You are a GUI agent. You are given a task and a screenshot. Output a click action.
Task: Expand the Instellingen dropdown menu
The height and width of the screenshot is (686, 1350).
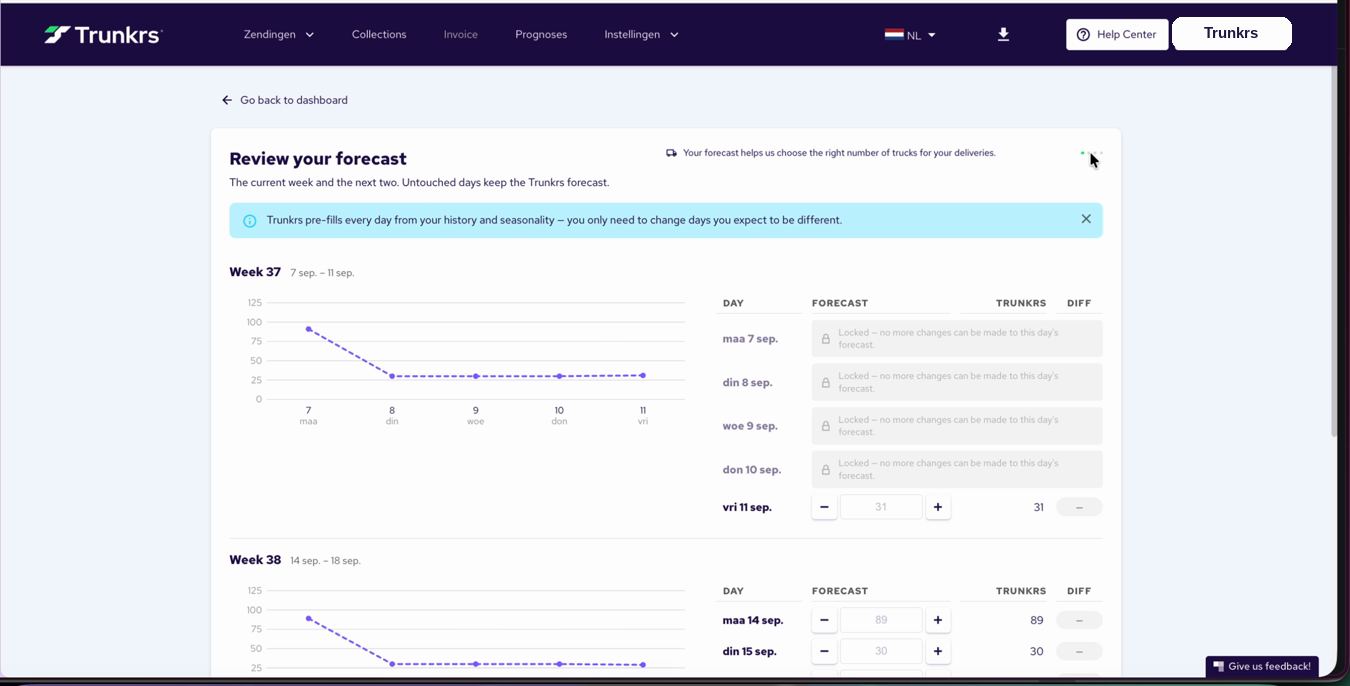pos(642,34)
